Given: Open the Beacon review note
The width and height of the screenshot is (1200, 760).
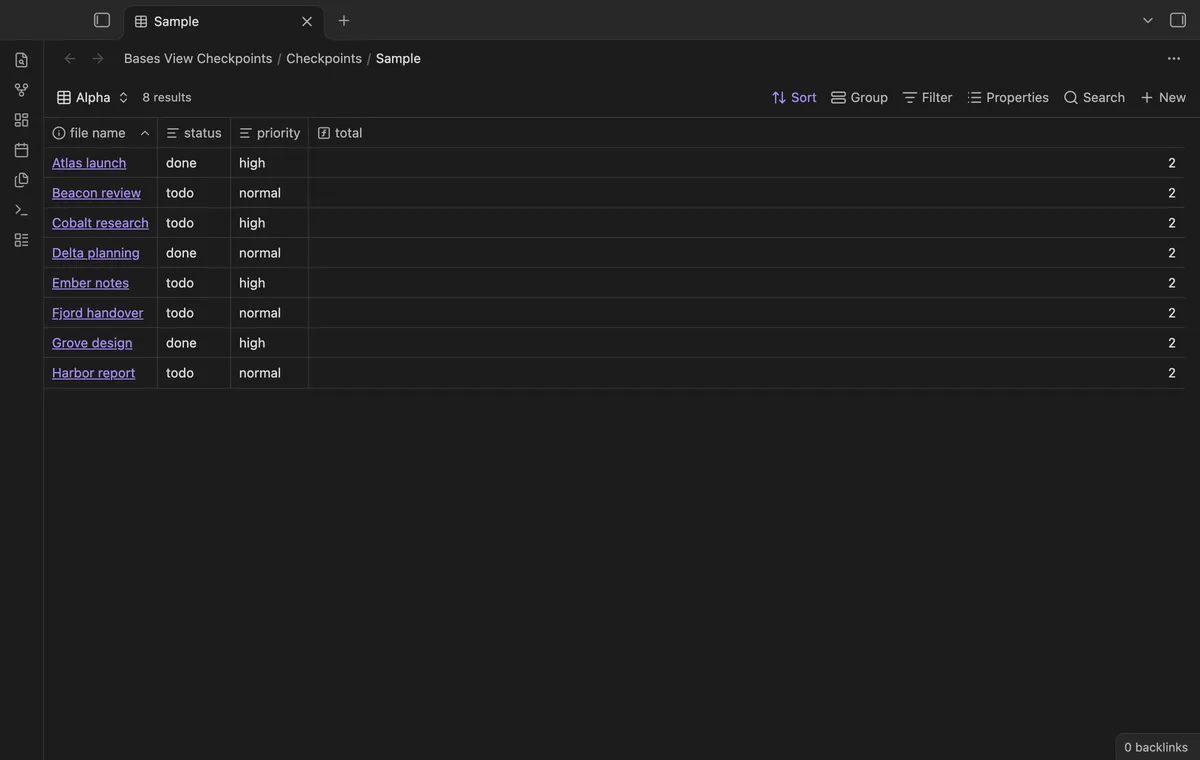Looking at the screenshot, I should (96, 193).
